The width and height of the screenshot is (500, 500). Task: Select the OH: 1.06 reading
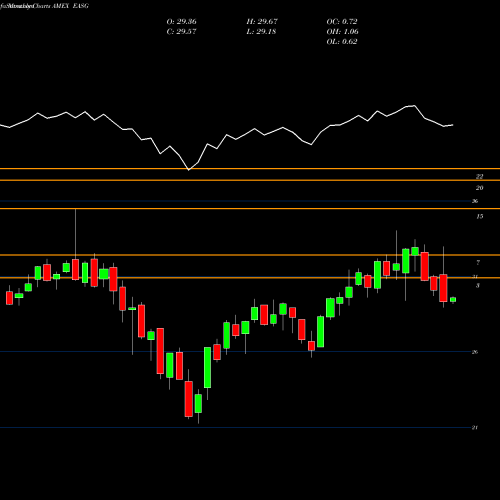(342, 32)
